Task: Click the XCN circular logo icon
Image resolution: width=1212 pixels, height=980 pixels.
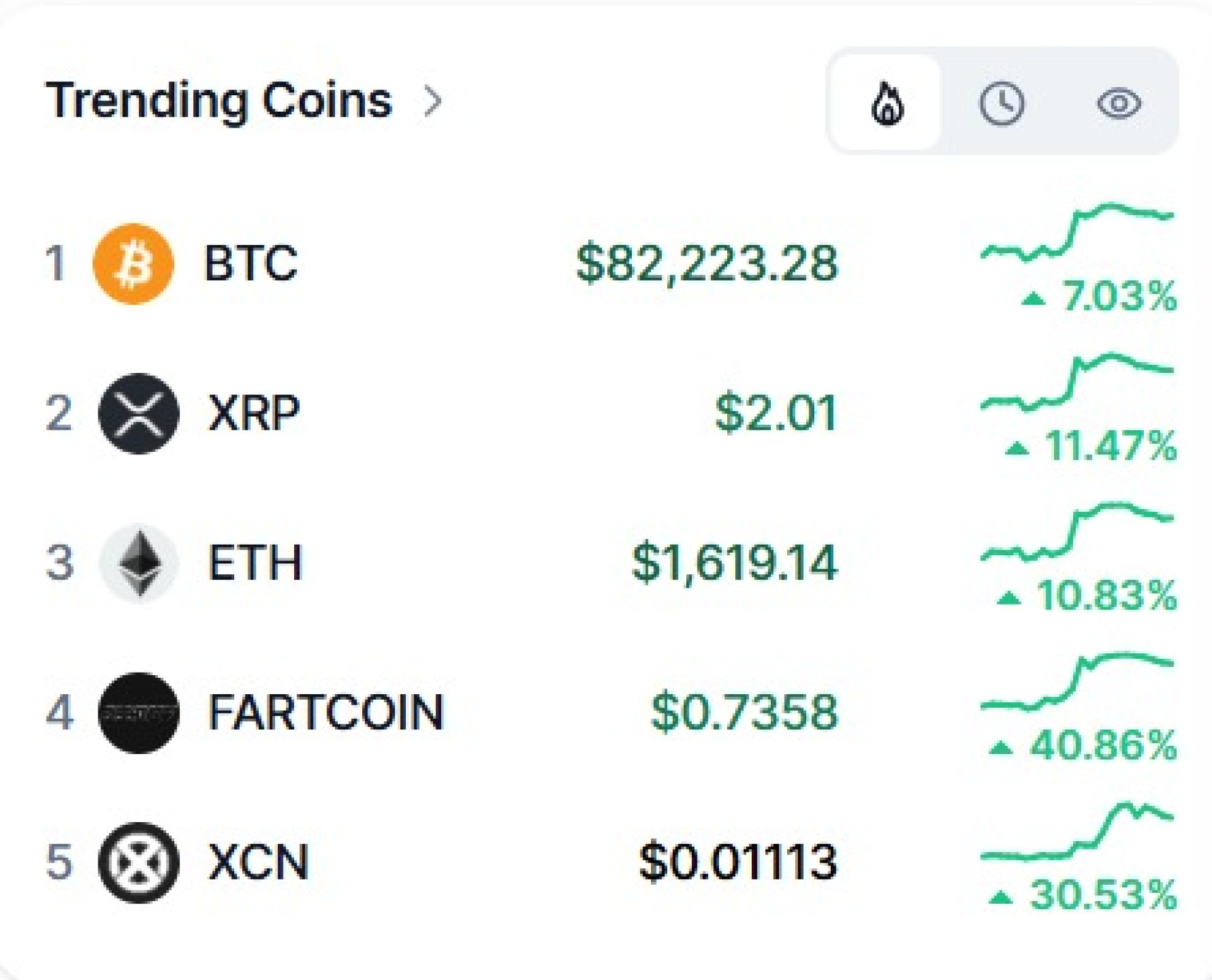Action: click(139, 863)
